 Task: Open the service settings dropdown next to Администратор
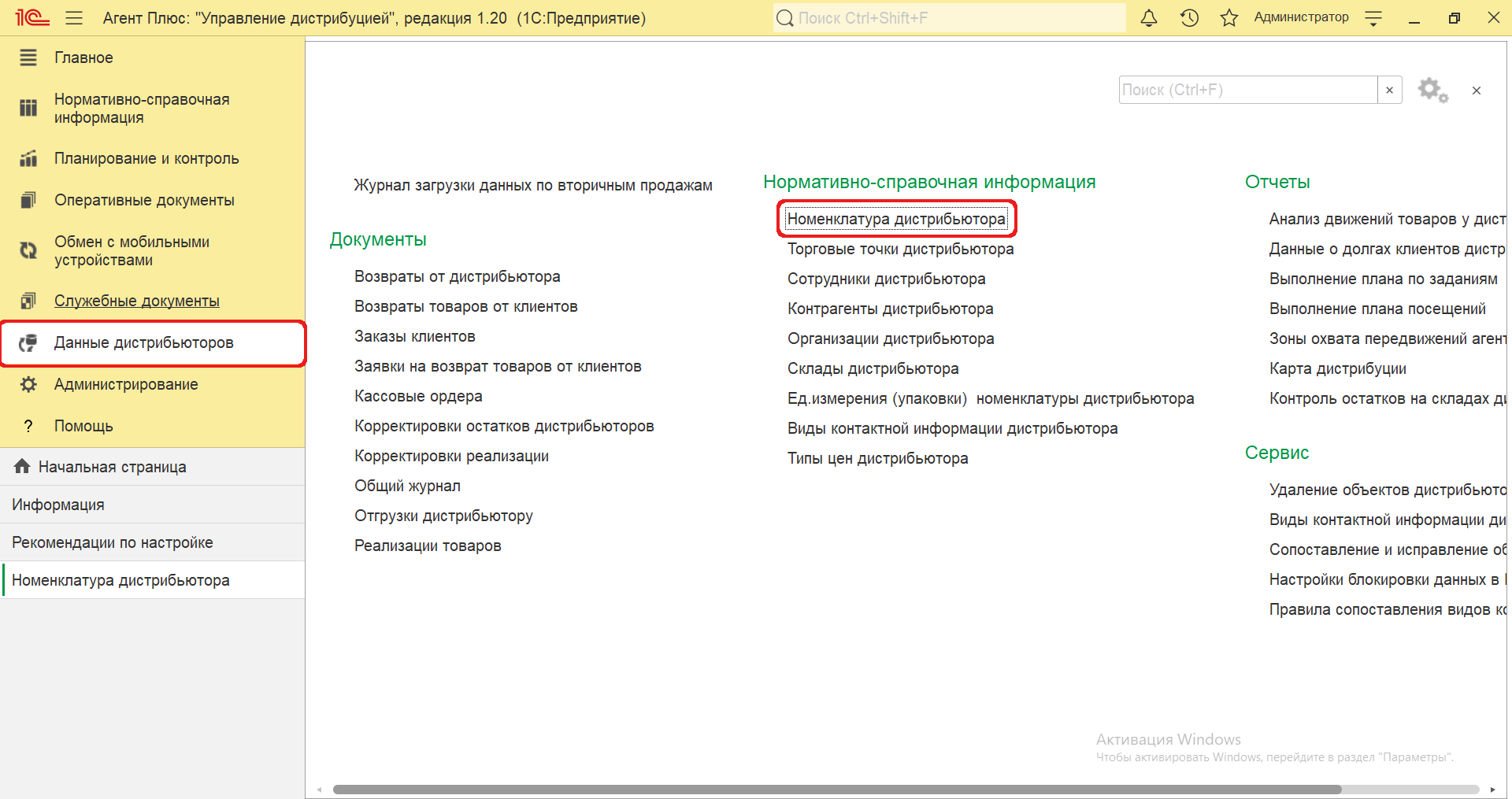(1373, 17)
